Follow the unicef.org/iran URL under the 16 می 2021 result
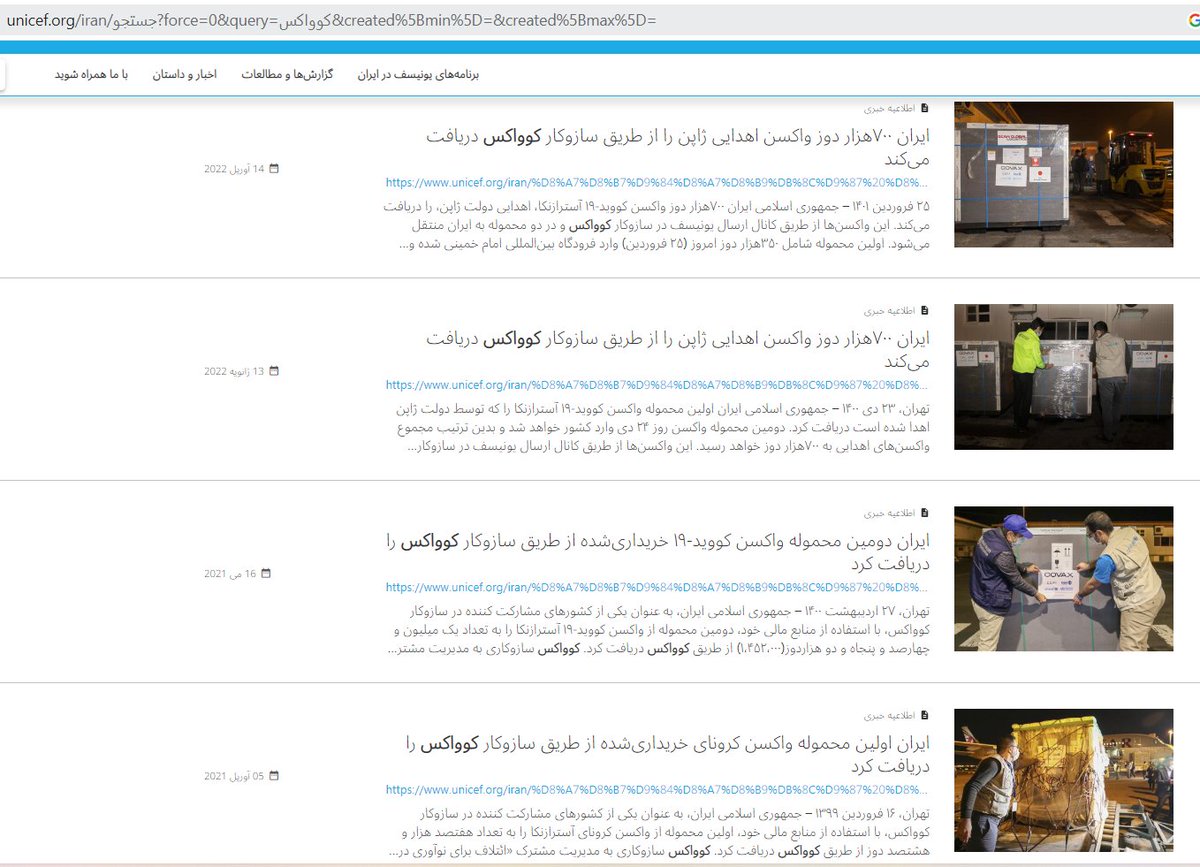 coord(656,588)
